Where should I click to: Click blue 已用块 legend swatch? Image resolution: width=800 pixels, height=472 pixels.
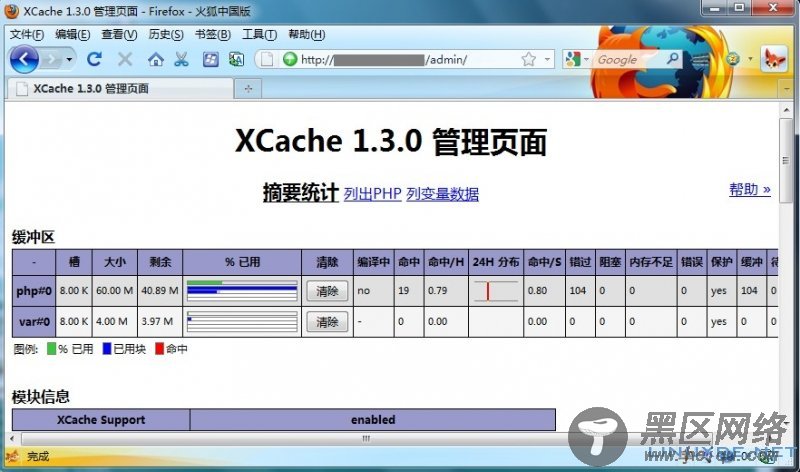pos(107,349)
